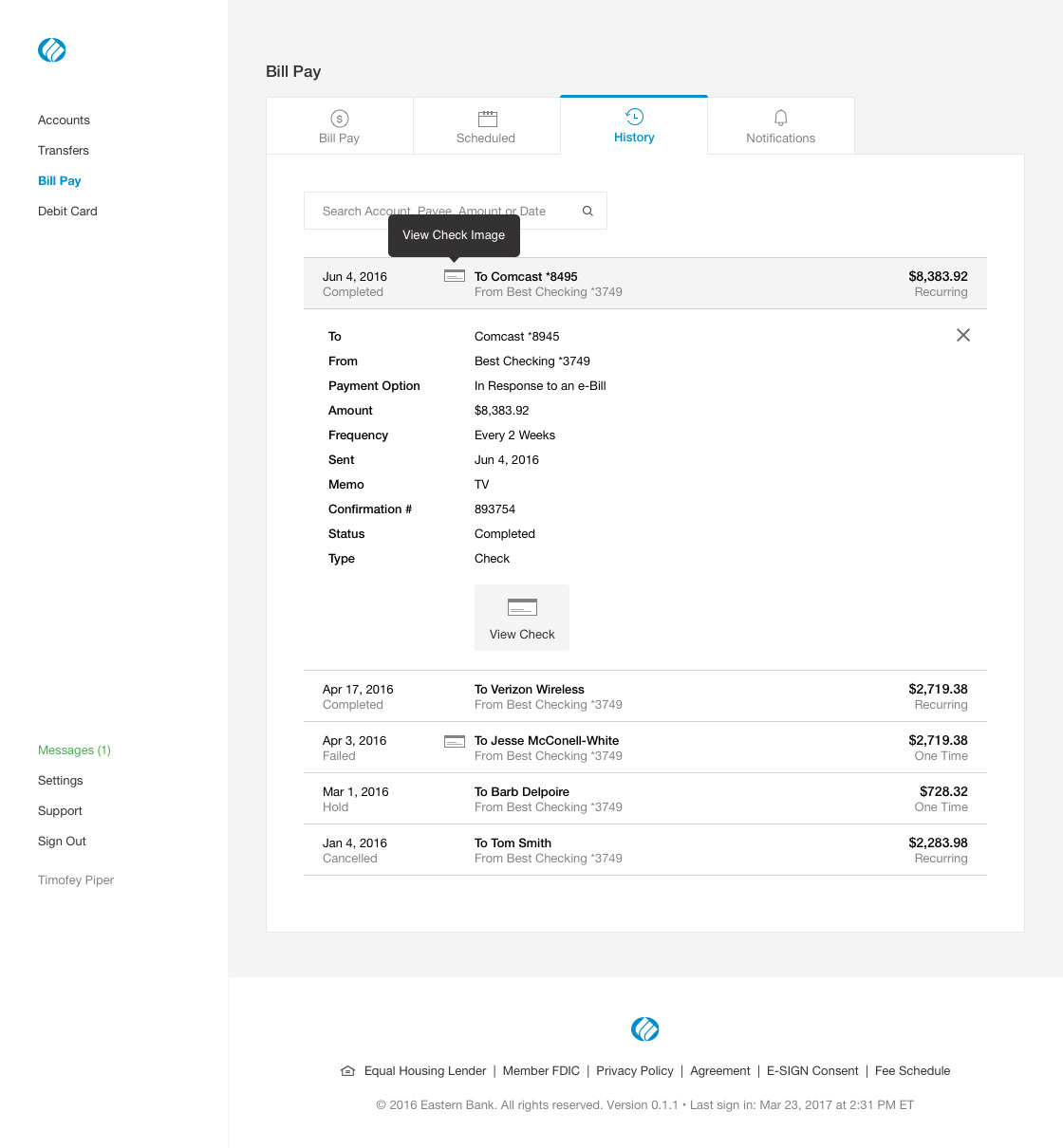The image size is (1063, 1148).
Task: Open Transfers from the sidebar
Action: tap(64, 151)
